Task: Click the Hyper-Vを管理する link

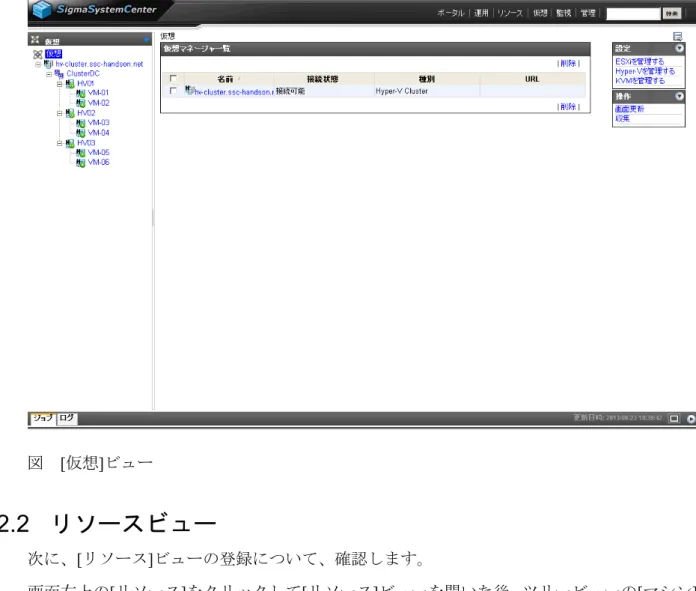Action: pyautogui.click(x=645, y=71)
